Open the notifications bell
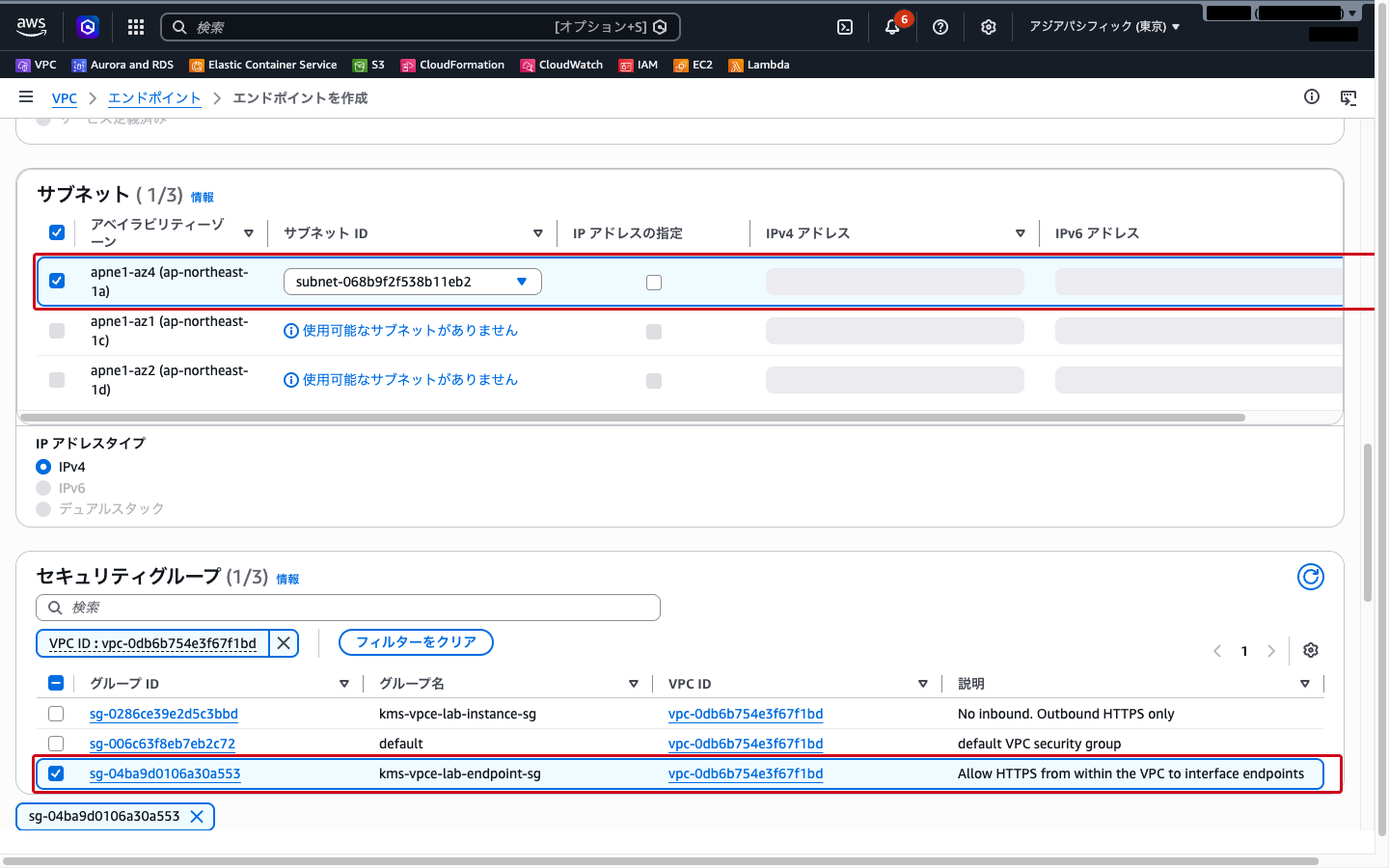Screen dimensions: 1389x868 [x=892, y=27]
